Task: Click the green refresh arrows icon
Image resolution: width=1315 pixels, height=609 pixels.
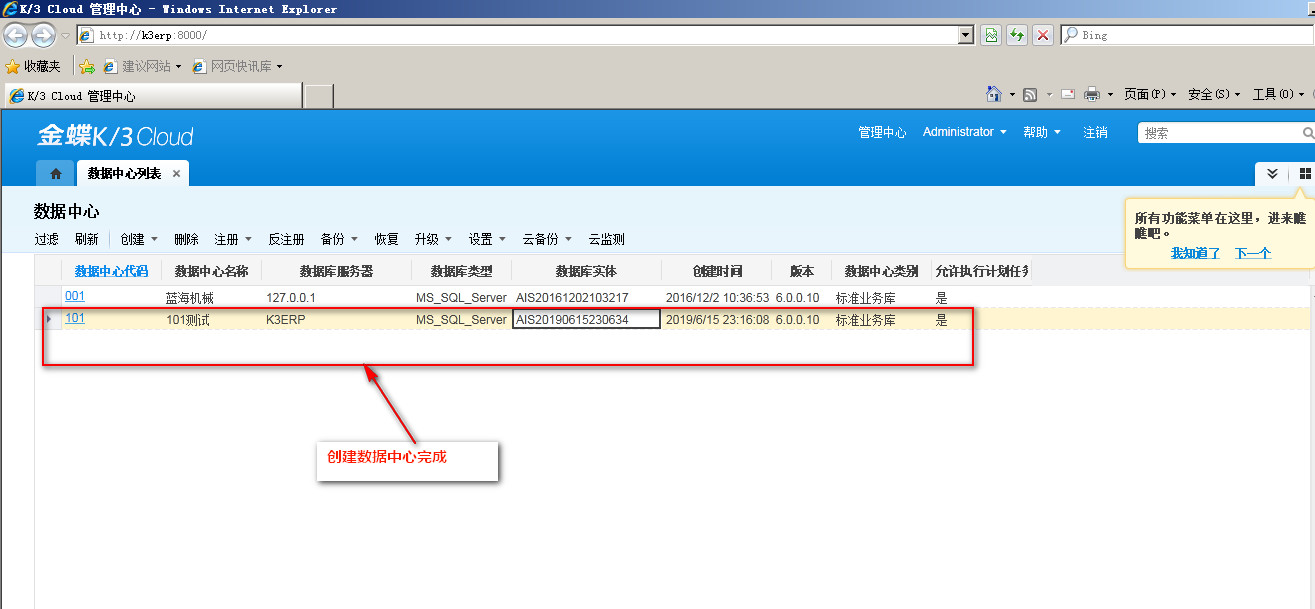Action: [1017, 35]
